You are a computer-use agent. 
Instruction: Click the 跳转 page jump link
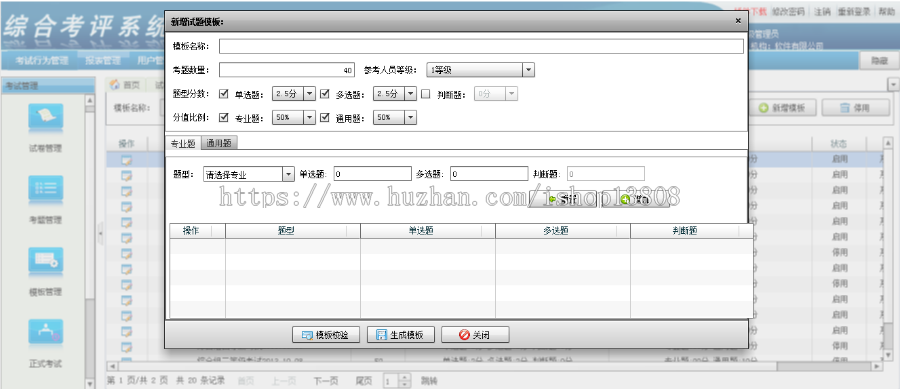click(x=429, y=380)
